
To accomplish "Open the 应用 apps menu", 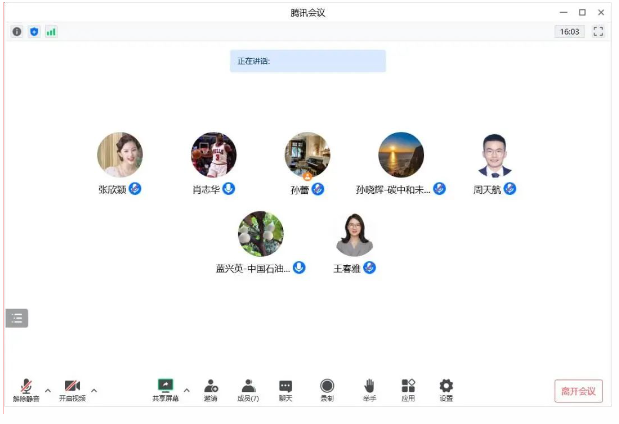I will pos(408,389).
